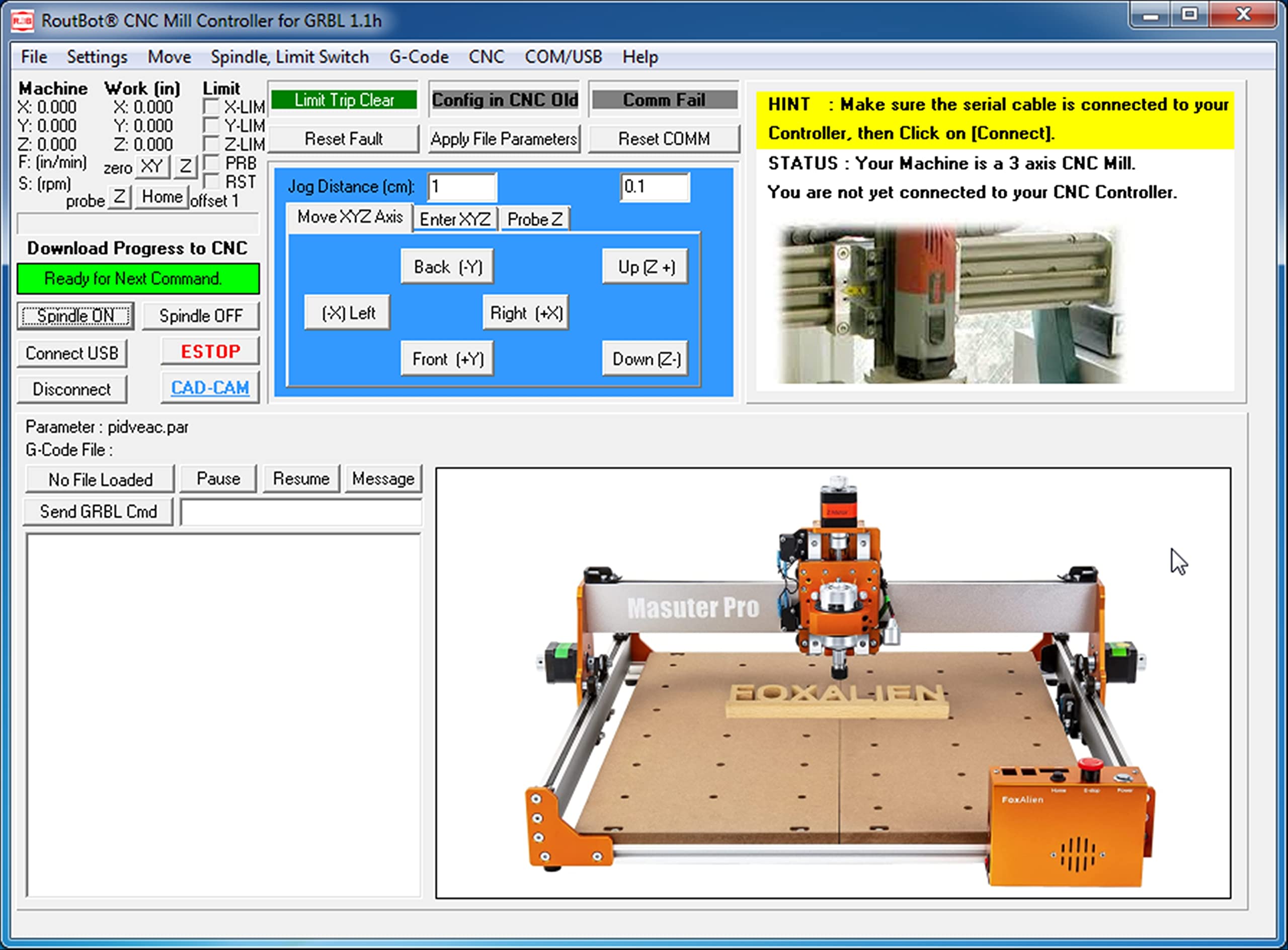Click the jog field containing 0.1

pyautogui.click(x=655, y=187)
